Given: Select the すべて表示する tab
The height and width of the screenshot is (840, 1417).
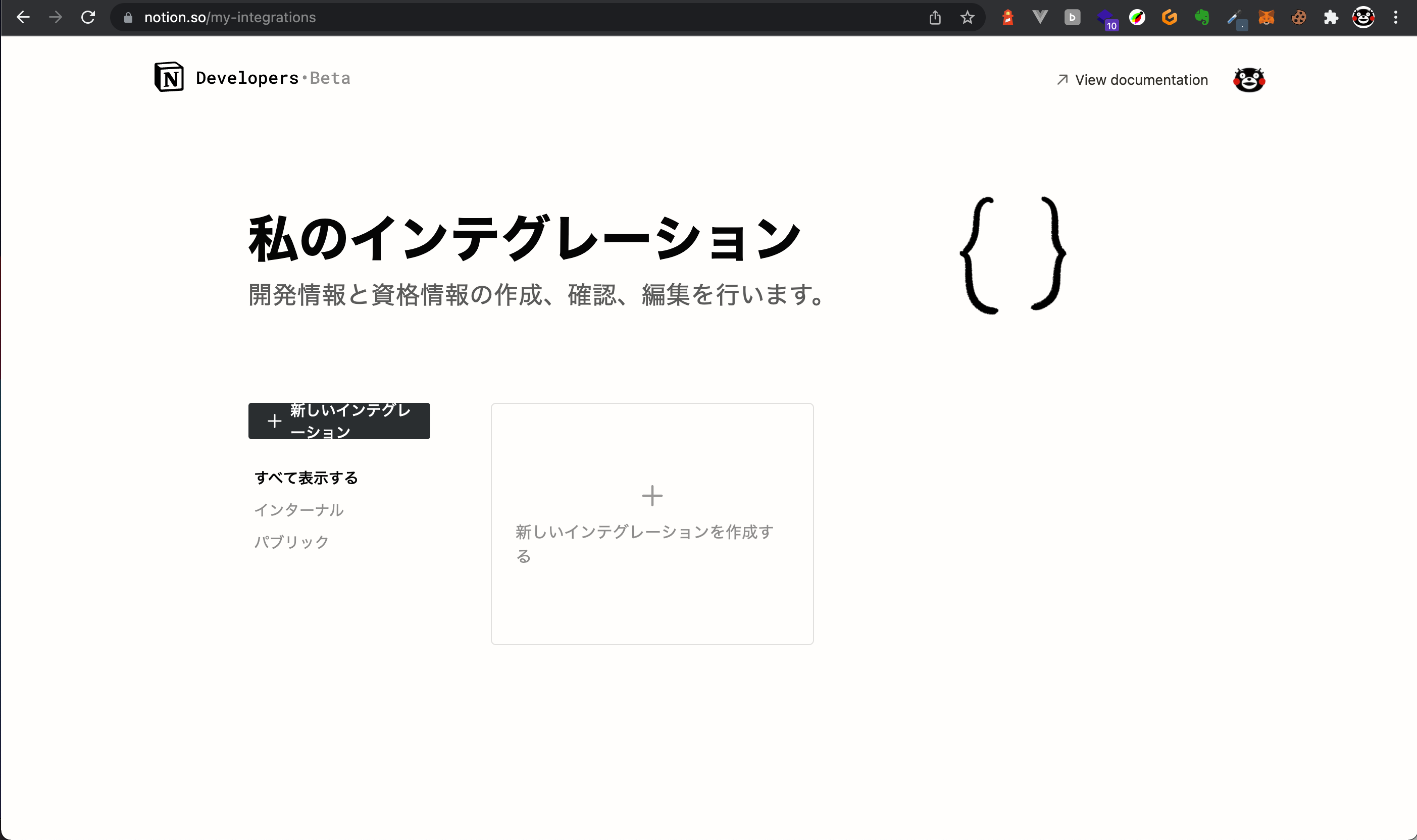Looking at the screenshot, I should 306,477.
